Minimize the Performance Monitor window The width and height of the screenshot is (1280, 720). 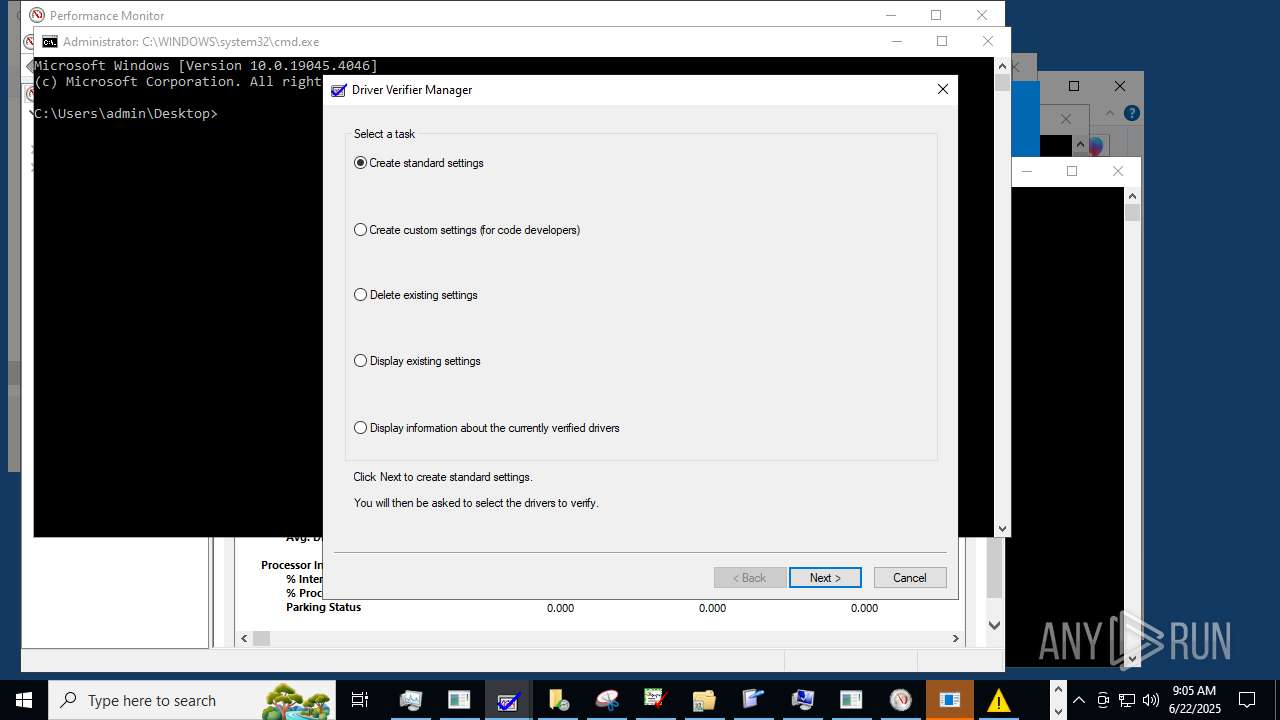(890, 15)
